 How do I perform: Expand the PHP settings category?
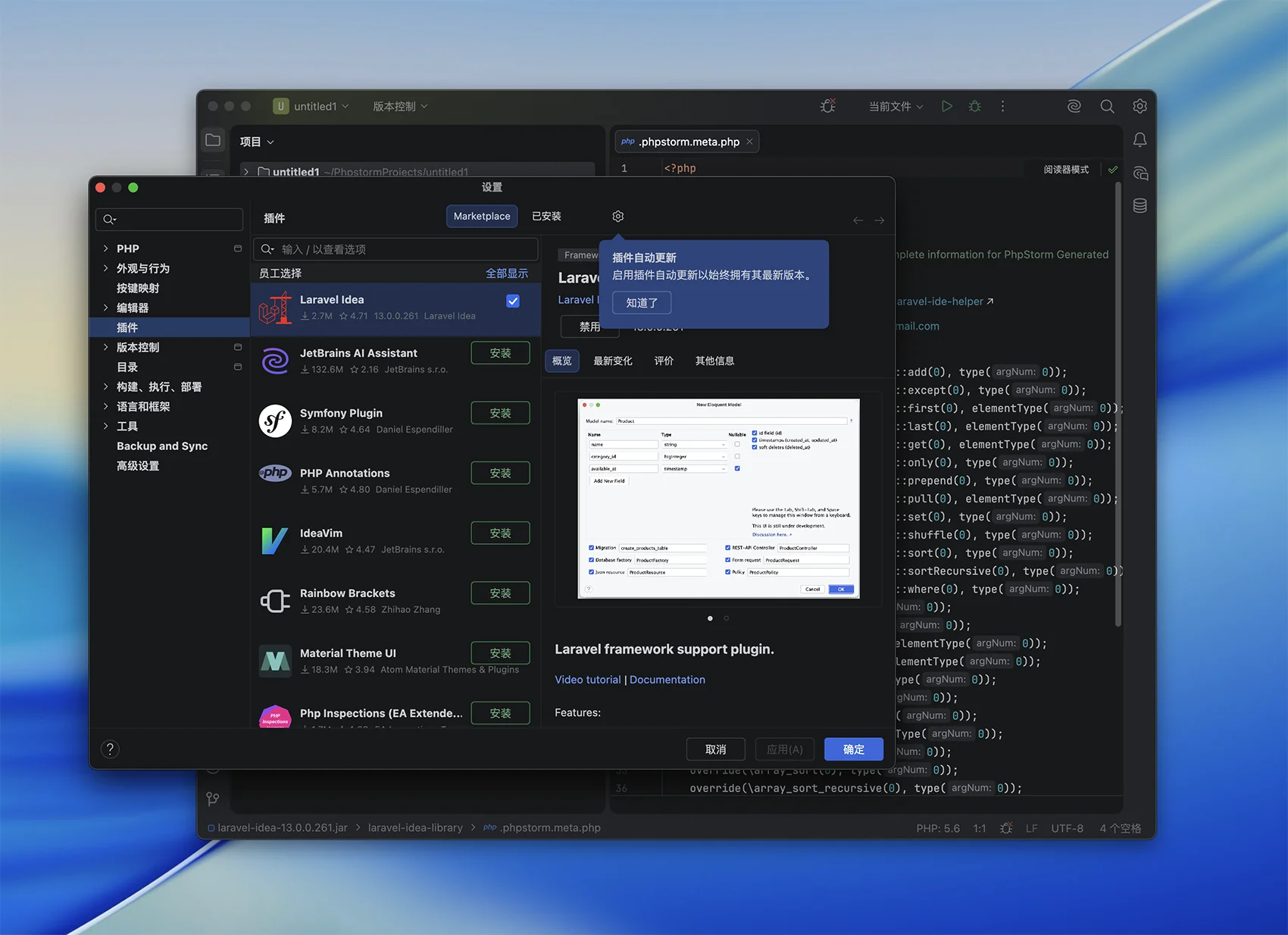pyautogui.click(x=105, y=249)
